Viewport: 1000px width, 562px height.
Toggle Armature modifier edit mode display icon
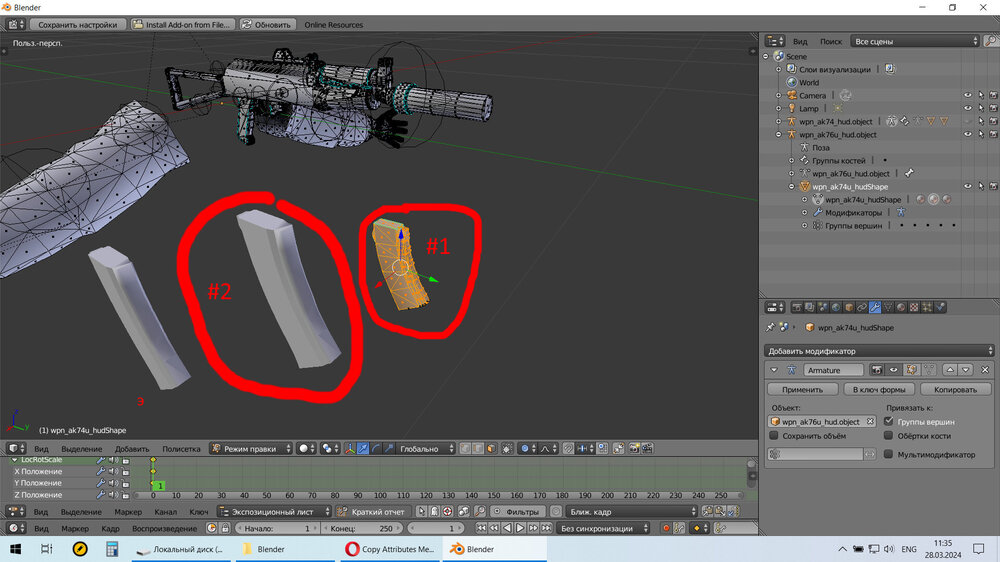pyautogui.click(x=909, y=370)
